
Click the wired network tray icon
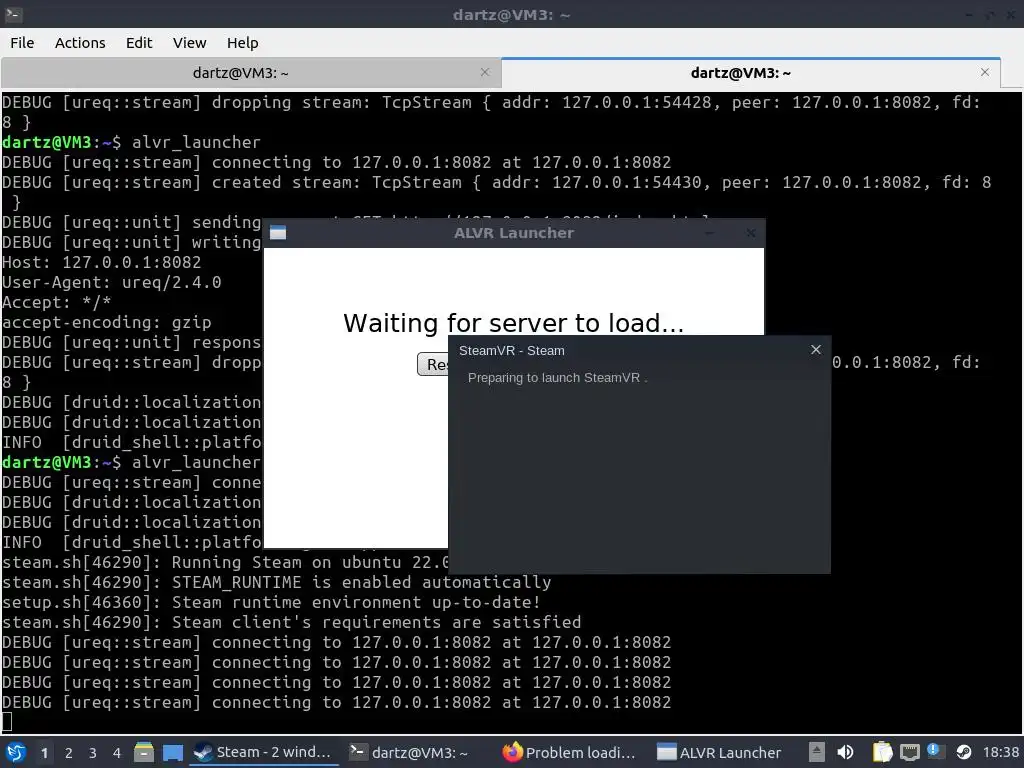(910, 752)
